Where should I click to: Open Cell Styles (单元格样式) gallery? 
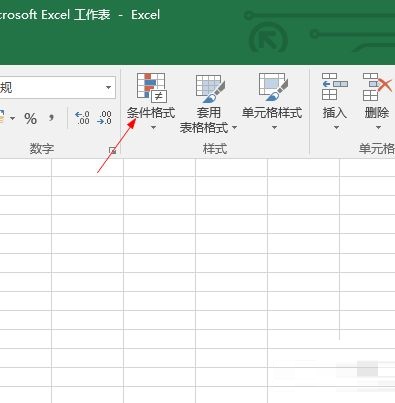(x=272, y=101)
